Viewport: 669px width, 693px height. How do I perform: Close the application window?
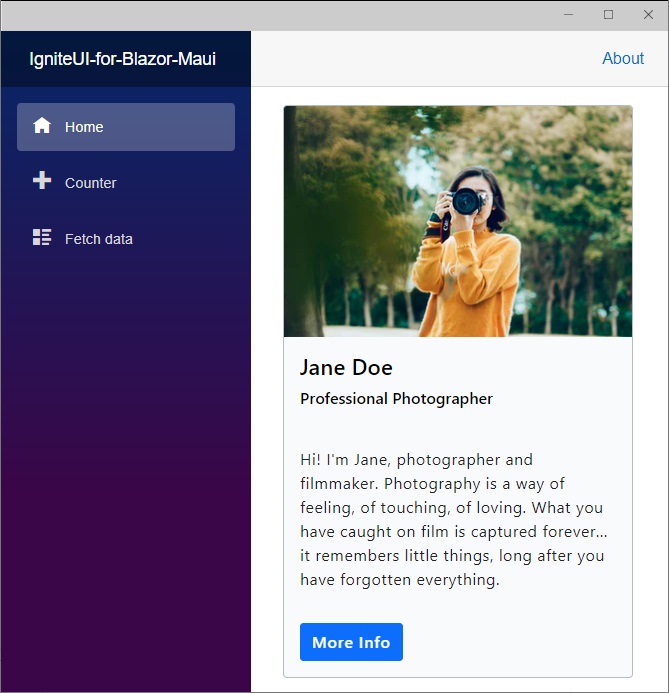tap(648, 15)
